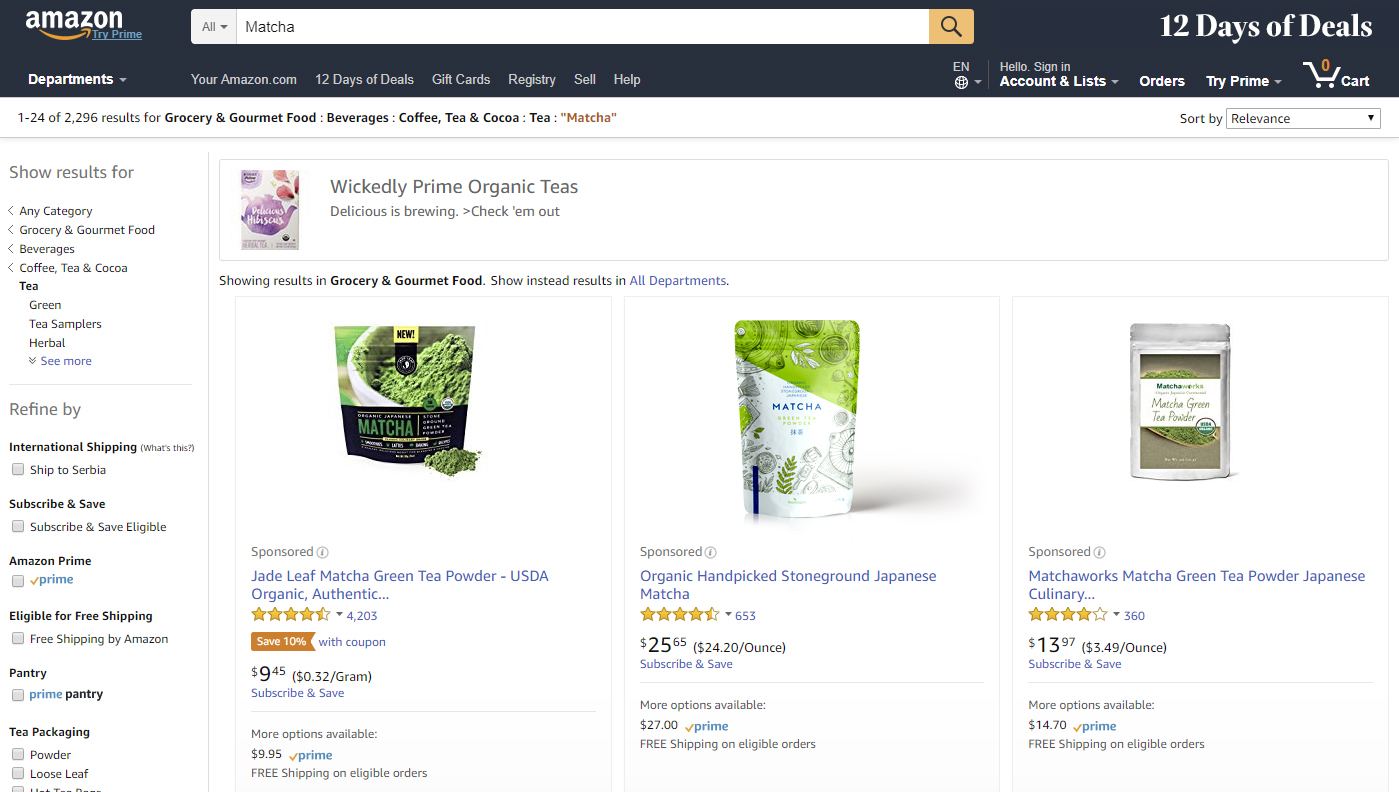
Task: Click into the Matcha search field
Action: pos(583,27)
